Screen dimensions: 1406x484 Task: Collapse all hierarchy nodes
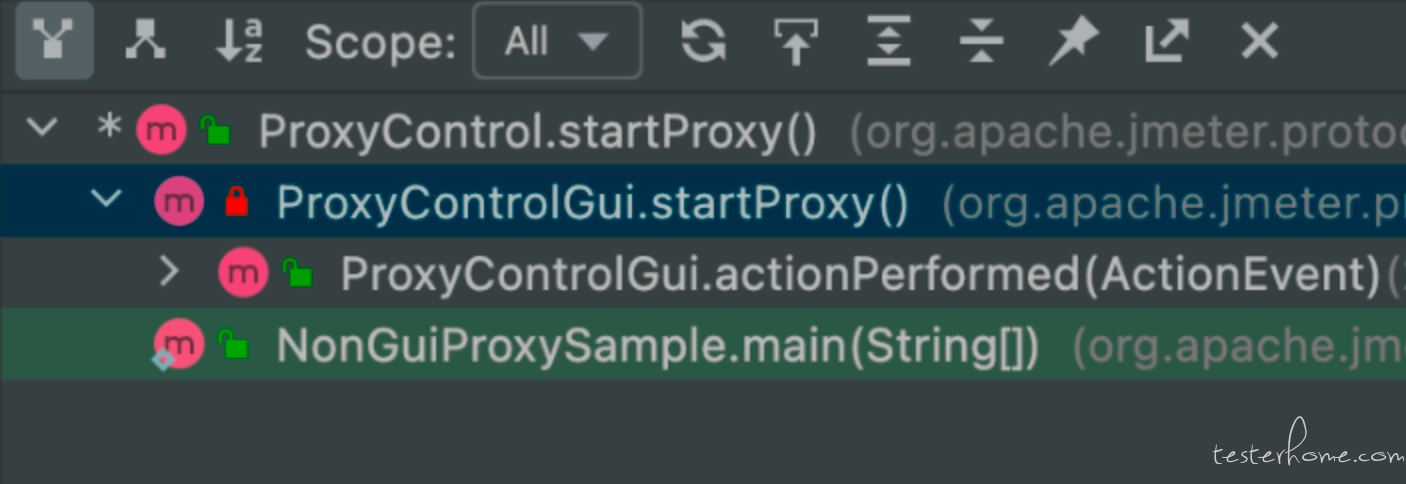[981, 42]
